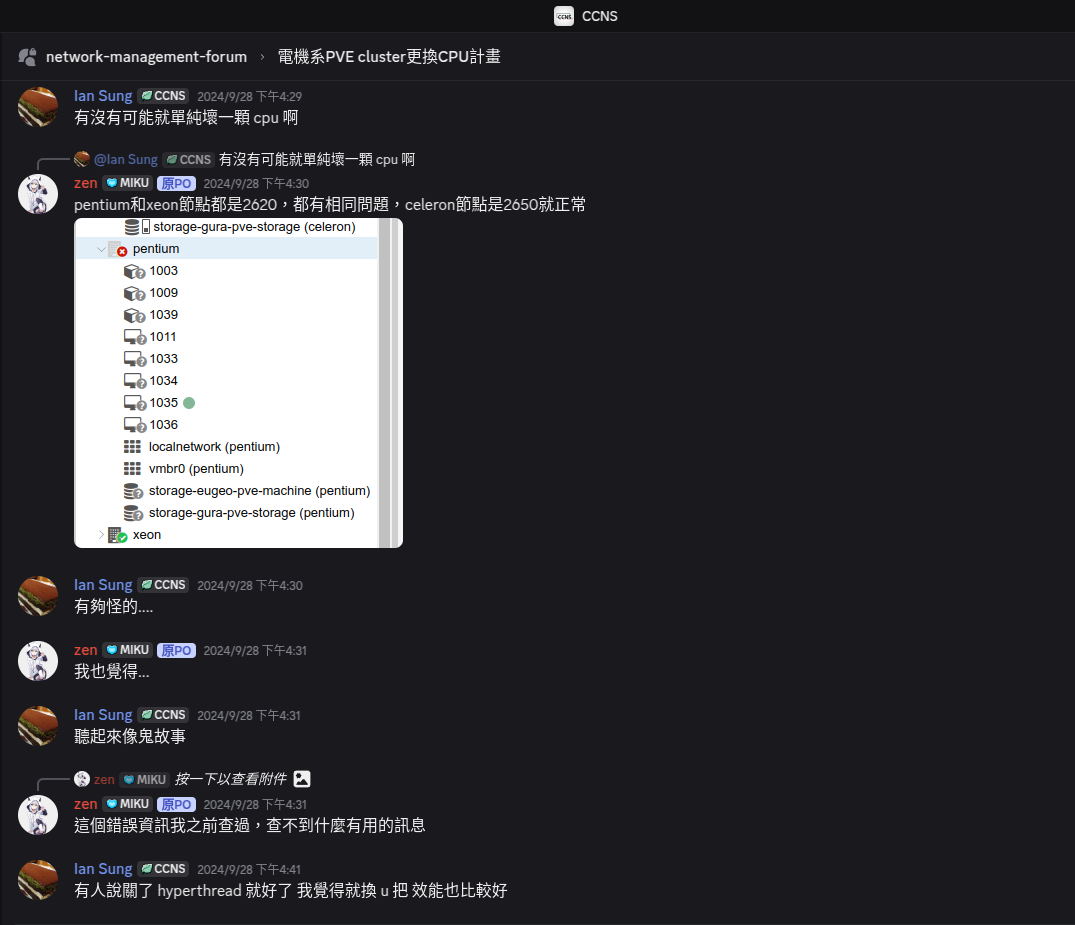The width and height of the screenshot is (1075, 925).
Task: Open the @Ian Sung mention in the reply preview
Action: click(x=126, y=160)
